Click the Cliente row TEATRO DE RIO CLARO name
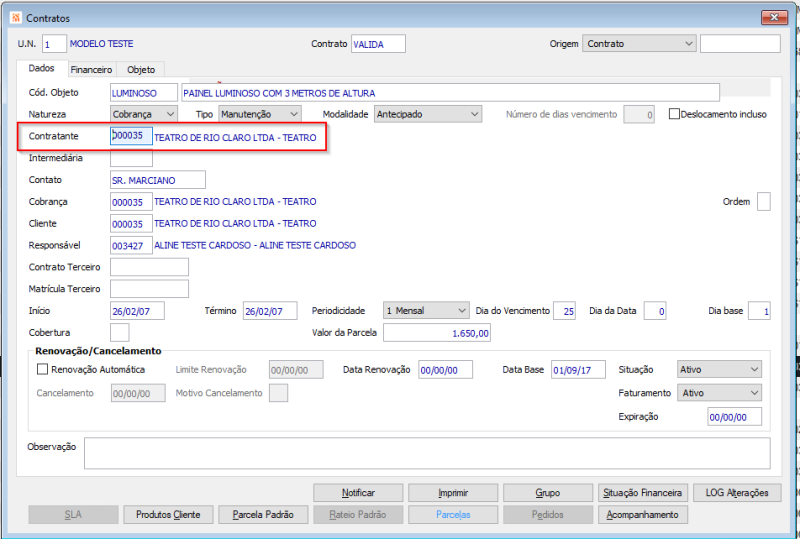Screen dimensions: 800x539 pyautogui.click(x=235, y=224)
